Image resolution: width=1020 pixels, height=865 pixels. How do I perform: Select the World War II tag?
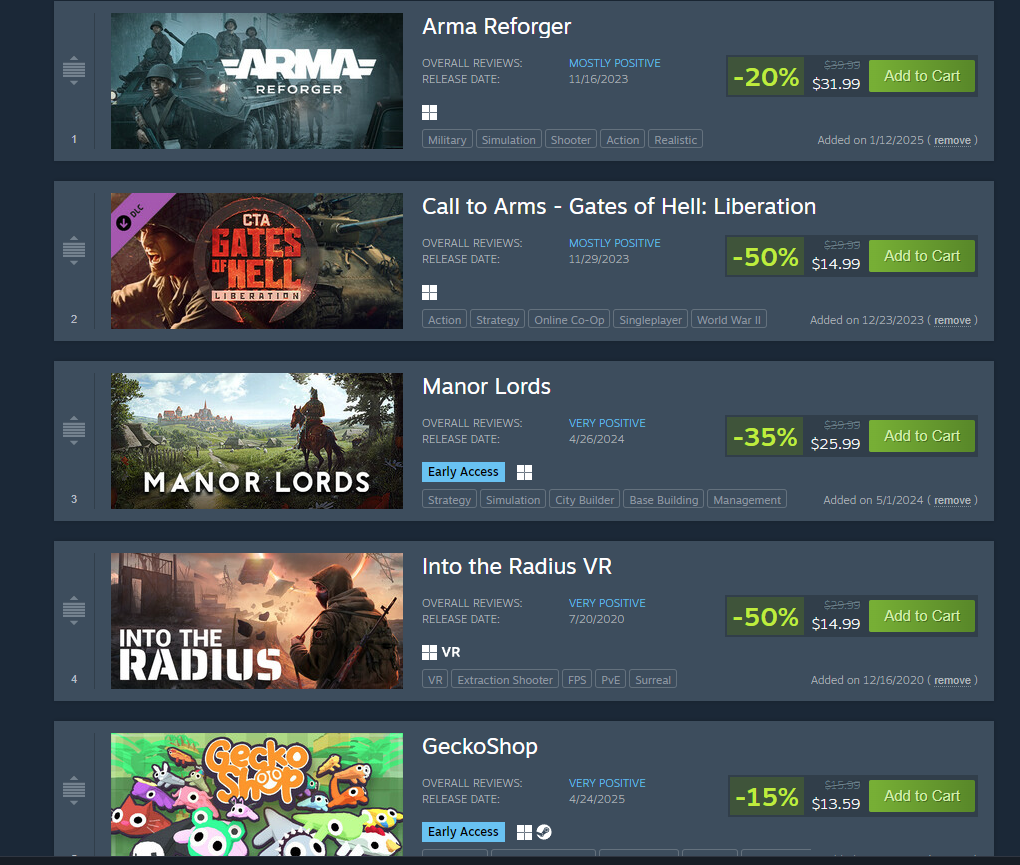pyautogui.click(x=729, y=320)
